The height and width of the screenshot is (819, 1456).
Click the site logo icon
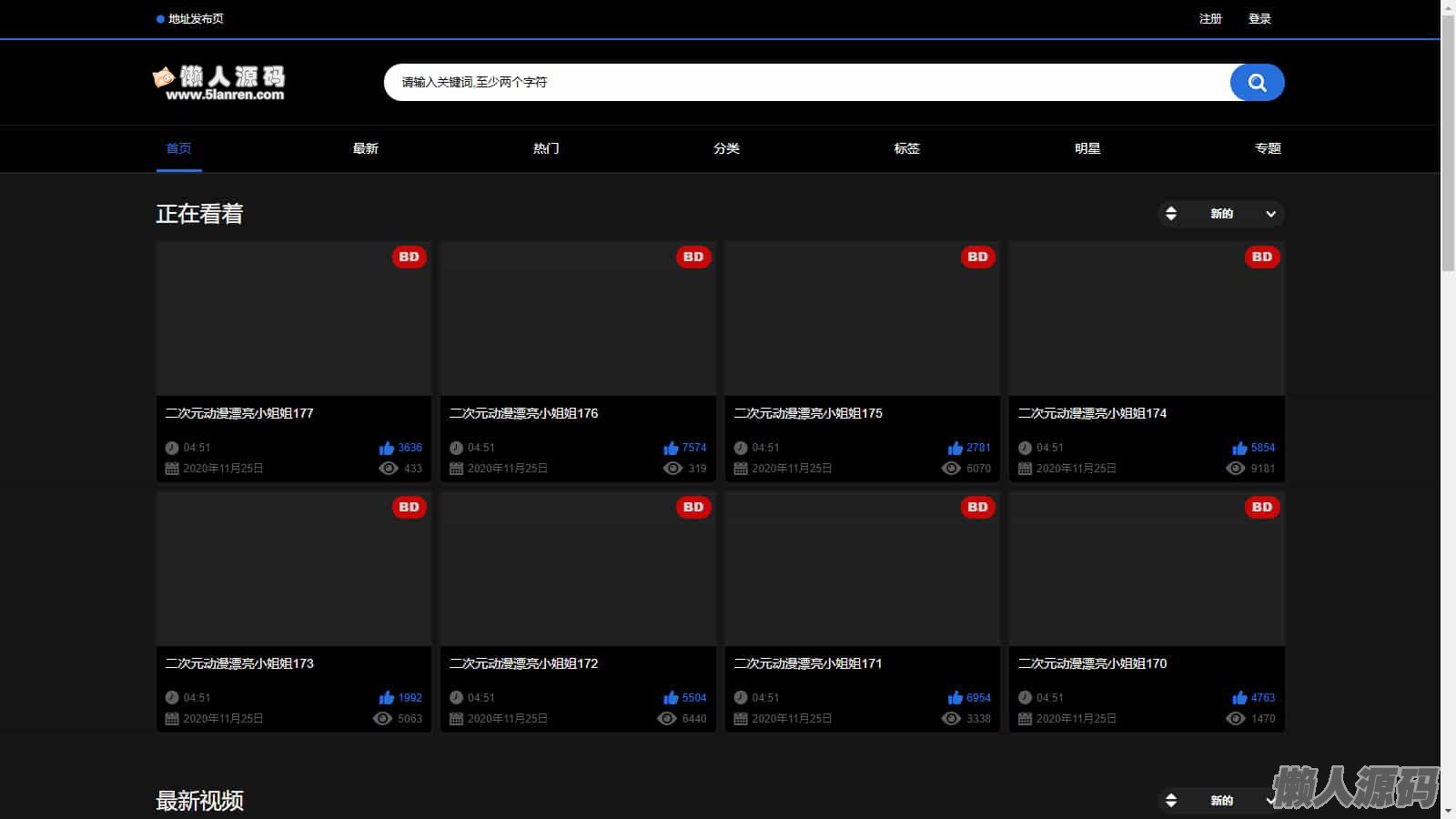[165, 78]
